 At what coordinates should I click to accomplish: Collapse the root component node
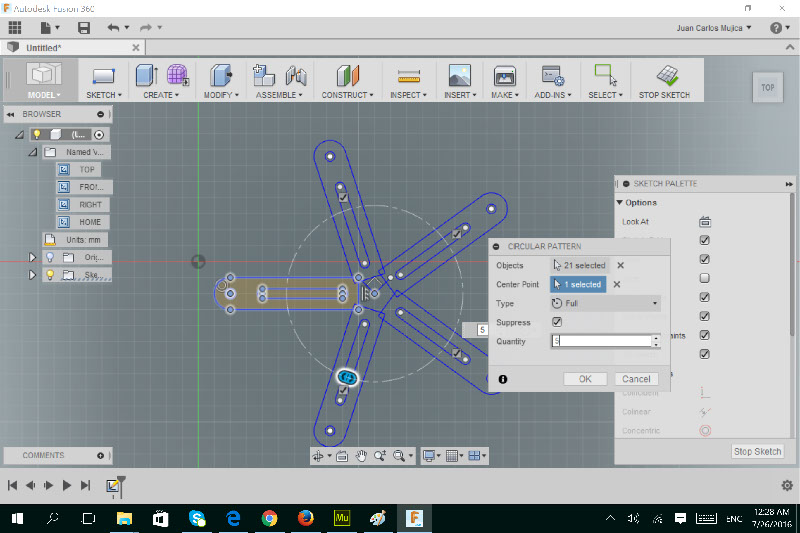click(19, 135)
